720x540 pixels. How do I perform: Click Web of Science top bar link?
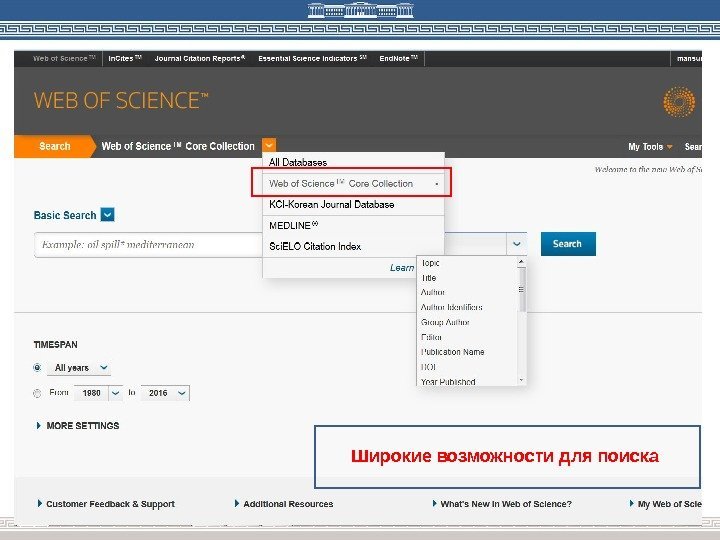click(64, 58)
